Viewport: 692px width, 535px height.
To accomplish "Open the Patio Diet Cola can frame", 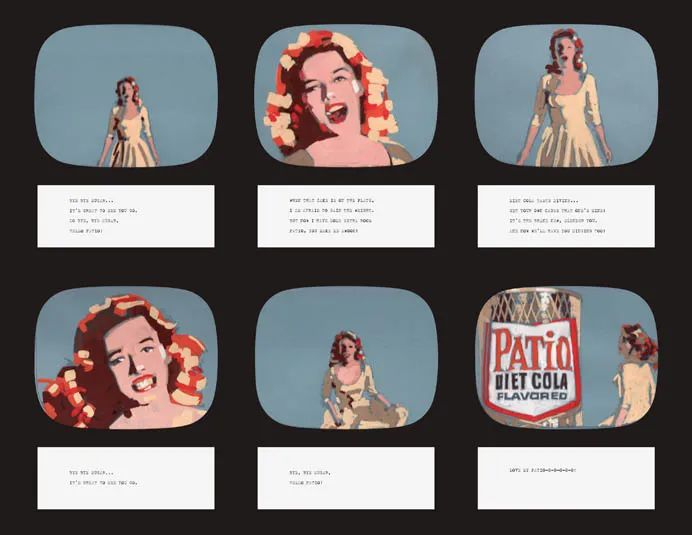I will (x=566, y=358).
